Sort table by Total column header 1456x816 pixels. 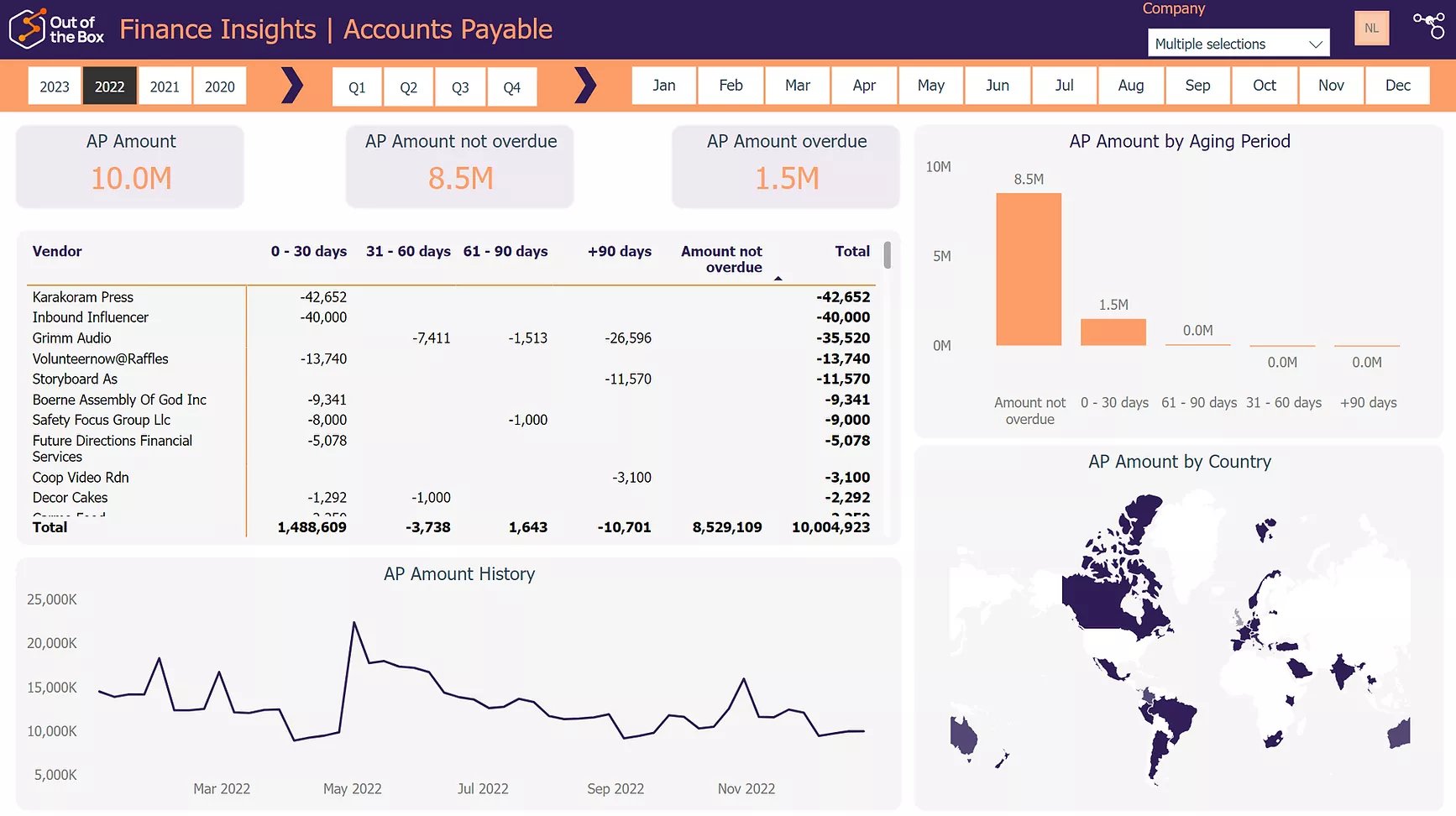click(x=851, y=251)
